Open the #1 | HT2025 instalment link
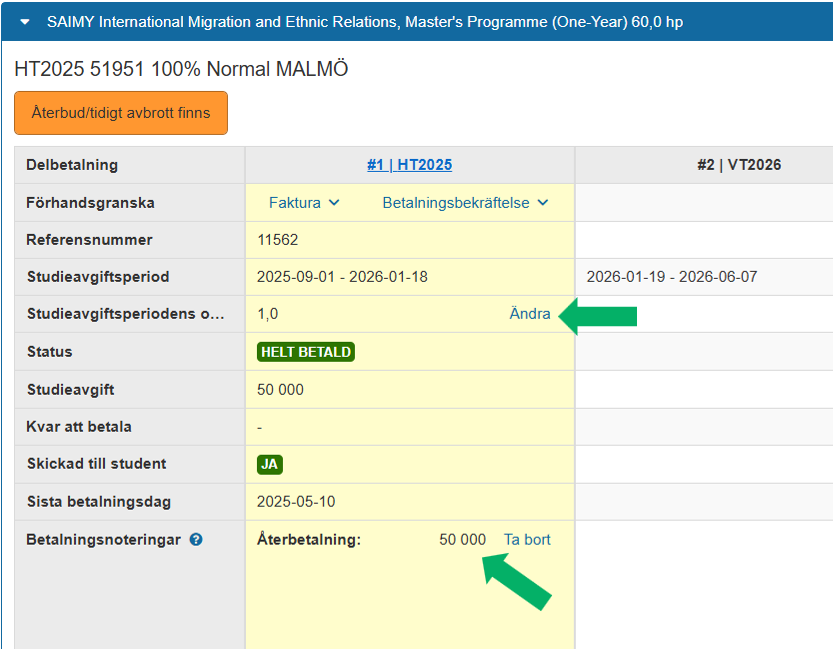This screenshot has width=833, height=649. (410, 165)
